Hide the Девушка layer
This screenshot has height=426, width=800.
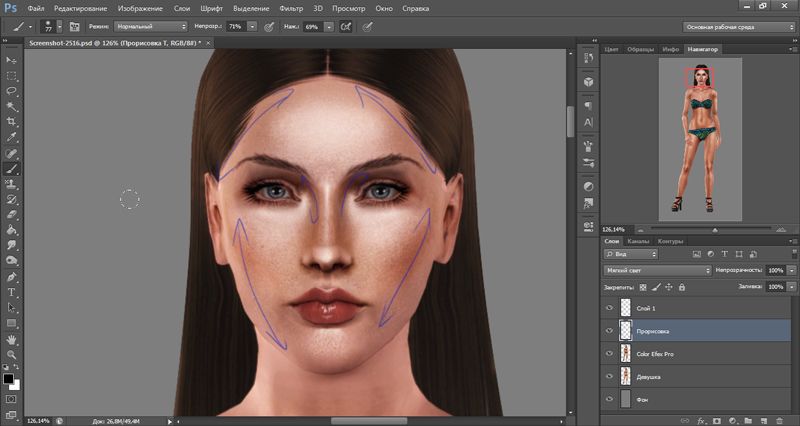pos(609,377)
